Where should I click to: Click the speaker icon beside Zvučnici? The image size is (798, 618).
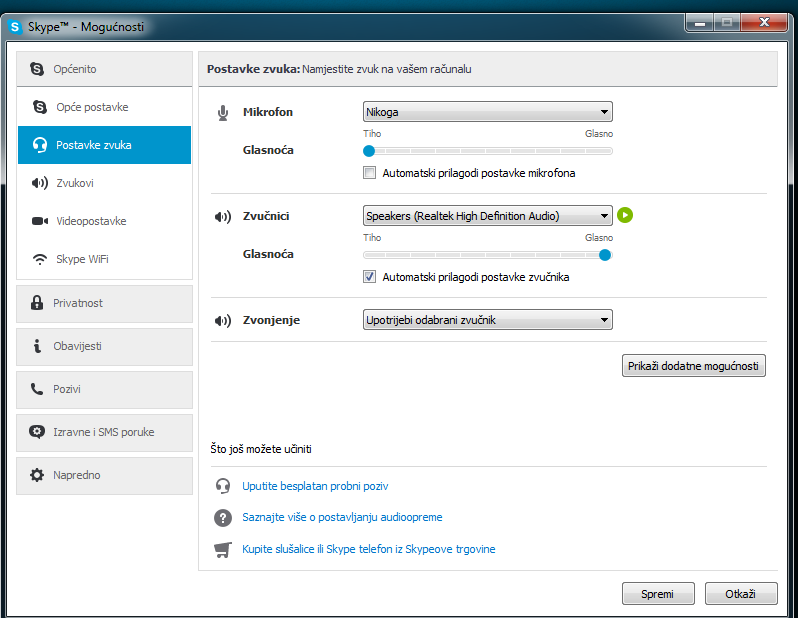pyautogui.click(x=223, y=216)
